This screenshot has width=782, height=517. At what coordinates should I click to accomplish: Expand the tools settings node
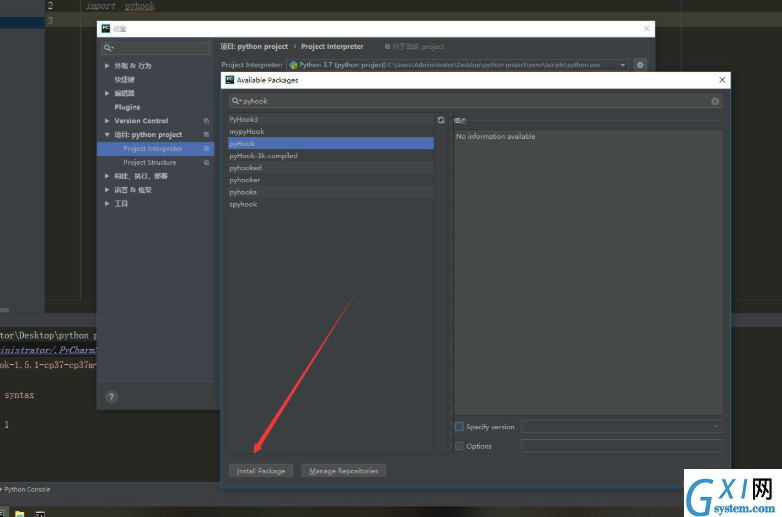[x=107, y=203]
